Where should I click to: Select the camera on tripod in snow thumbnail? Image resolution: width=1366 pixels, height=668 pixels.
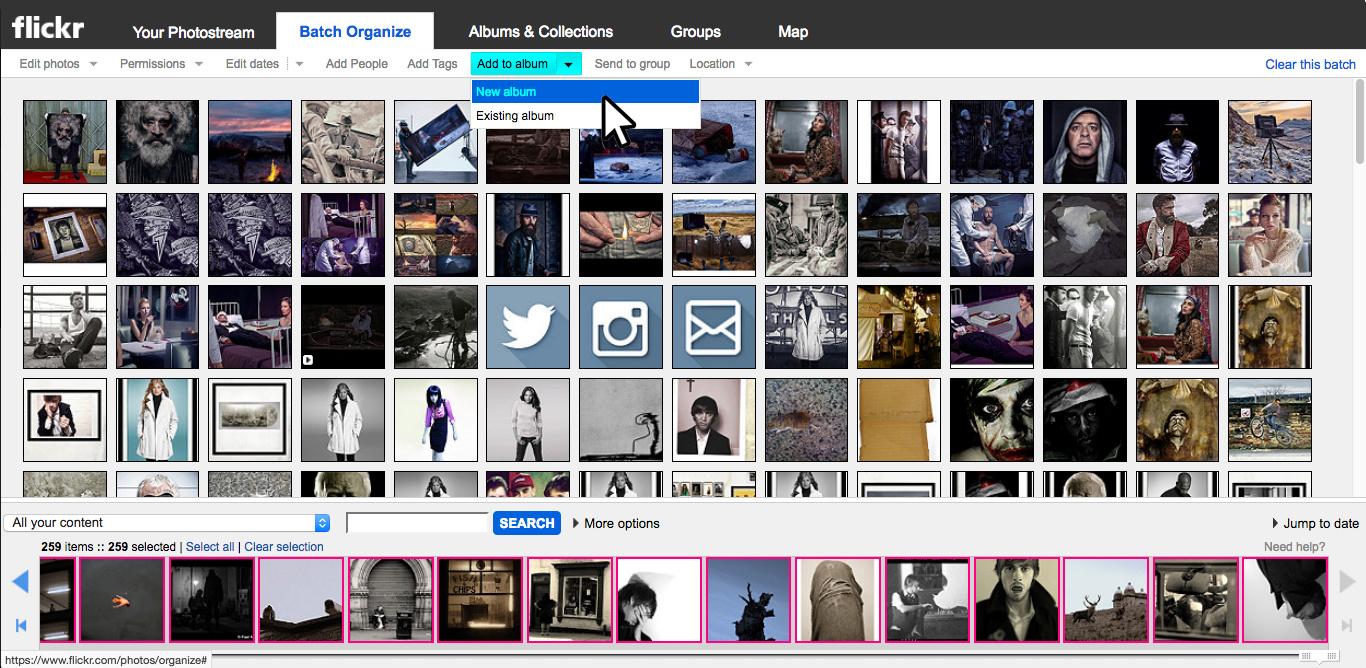(x=1270, y=141)
